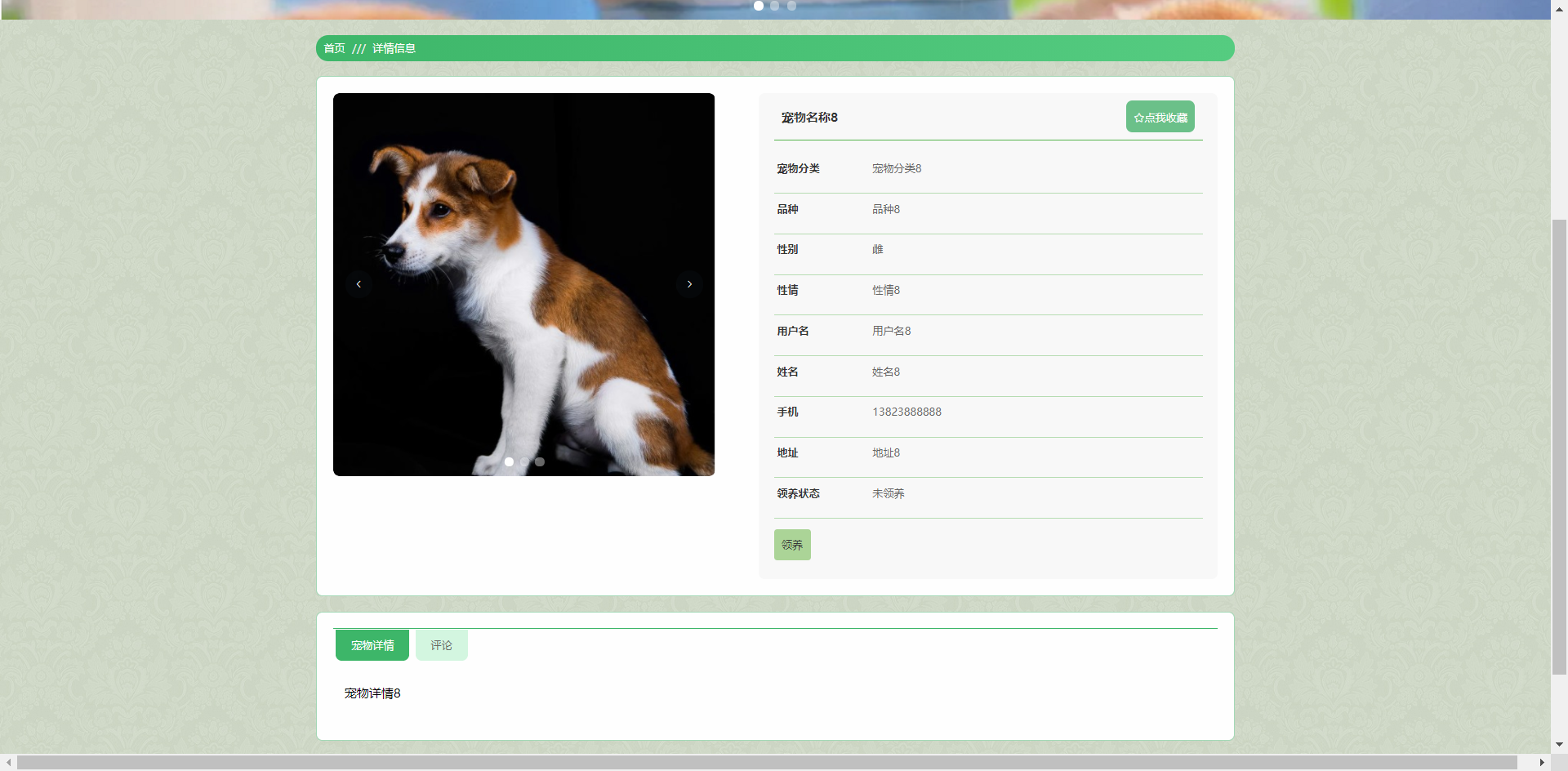
Task: Click the scroll right arrow at the bottom
Action: click(x=1541, y=762)
